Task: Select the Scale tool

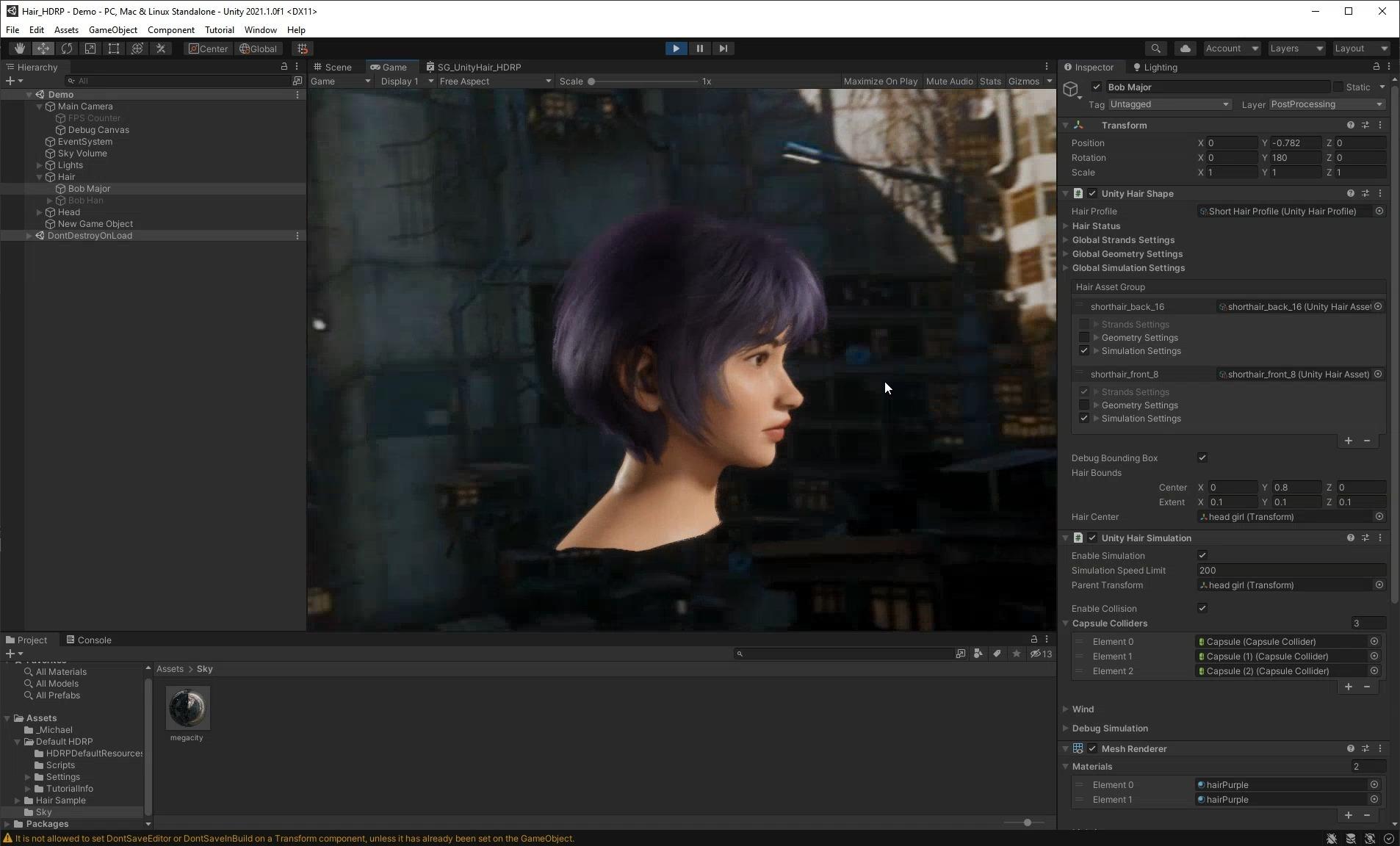Action: pyautogui.click(x=90, y=48)
